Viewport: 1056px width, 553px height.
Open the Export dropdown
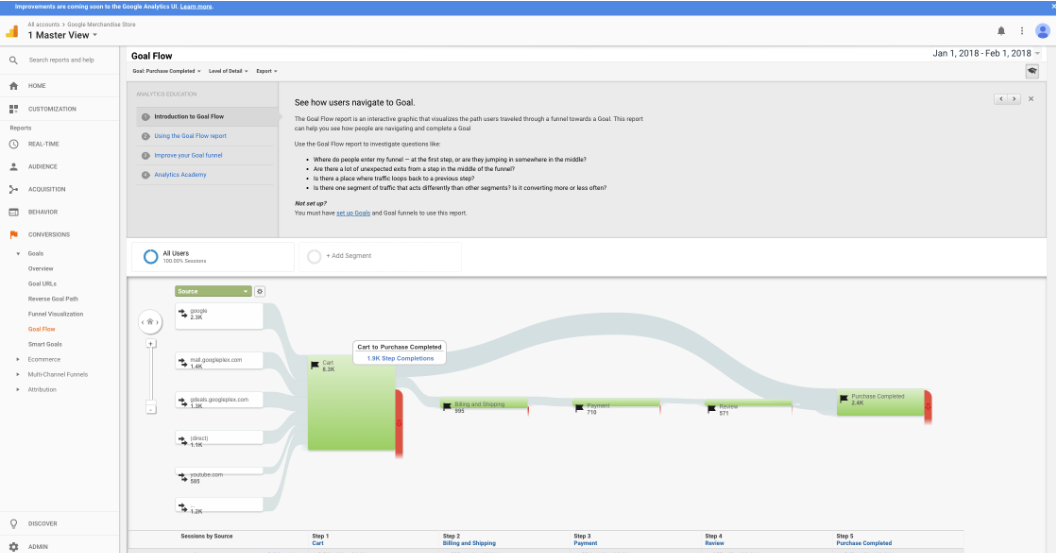point(267,71)
